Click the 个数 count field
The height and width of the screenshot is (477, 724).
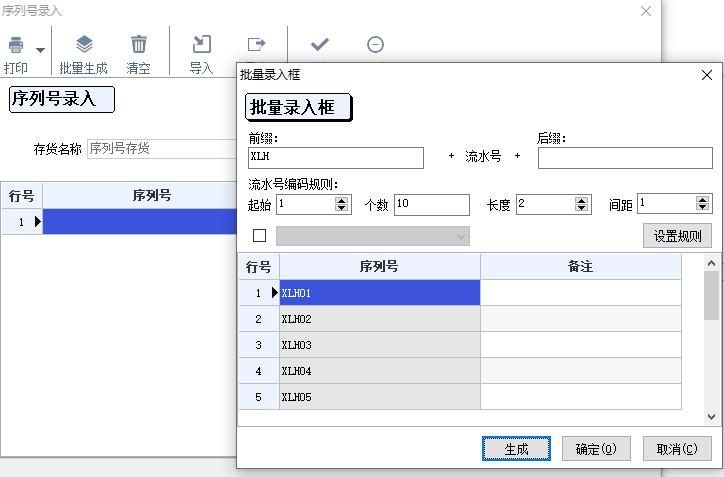pos(432,205)
